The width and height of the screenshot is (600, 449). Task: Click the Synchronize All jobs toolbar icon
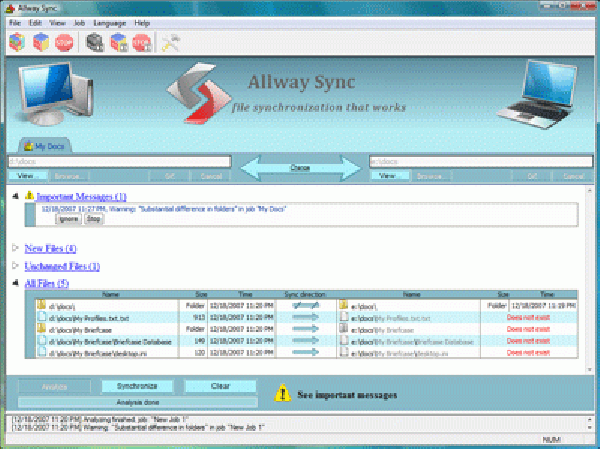(x=119, y=43)
